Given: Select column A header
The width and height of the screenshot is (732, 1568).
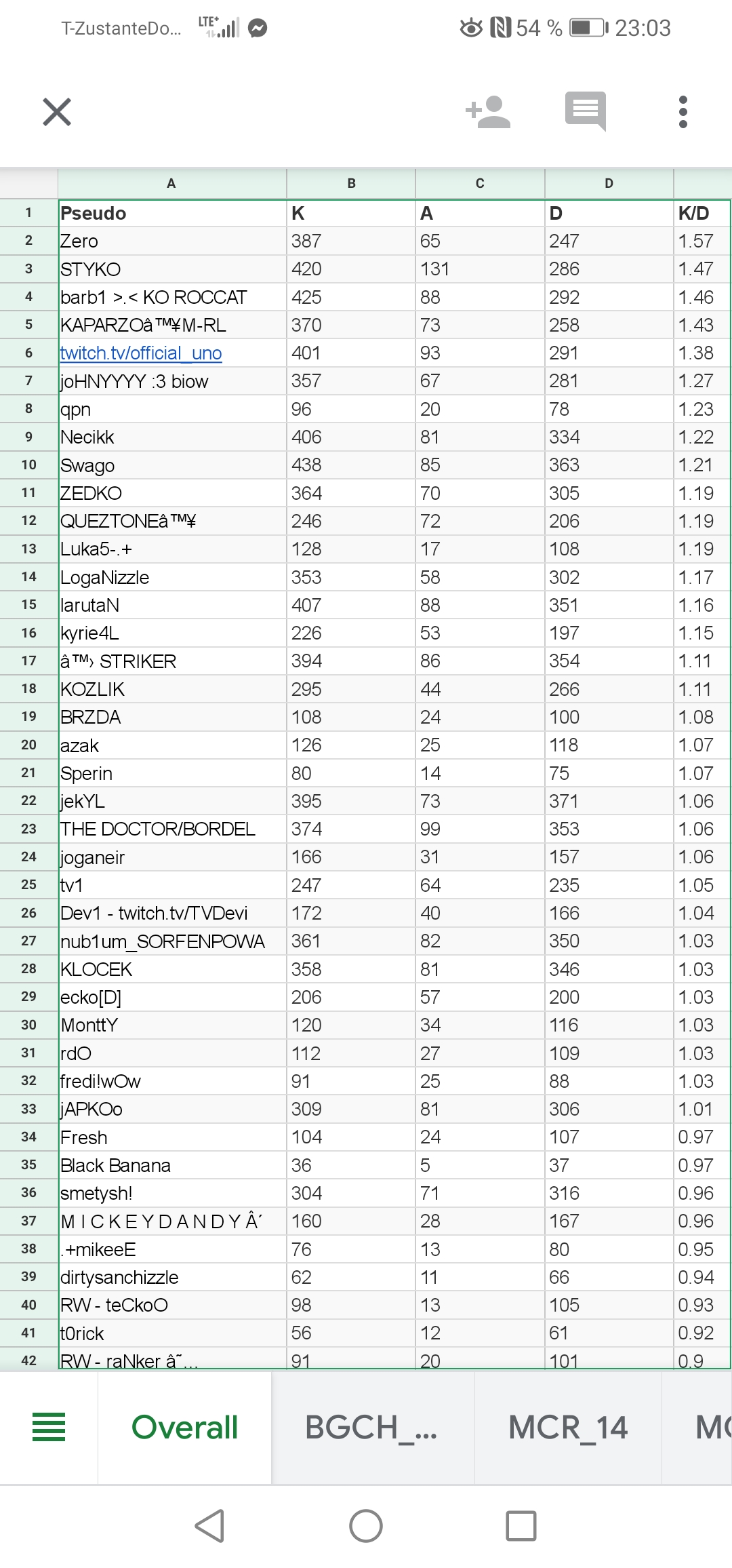Looking at the screenshot, I should (x=171, y=183).
